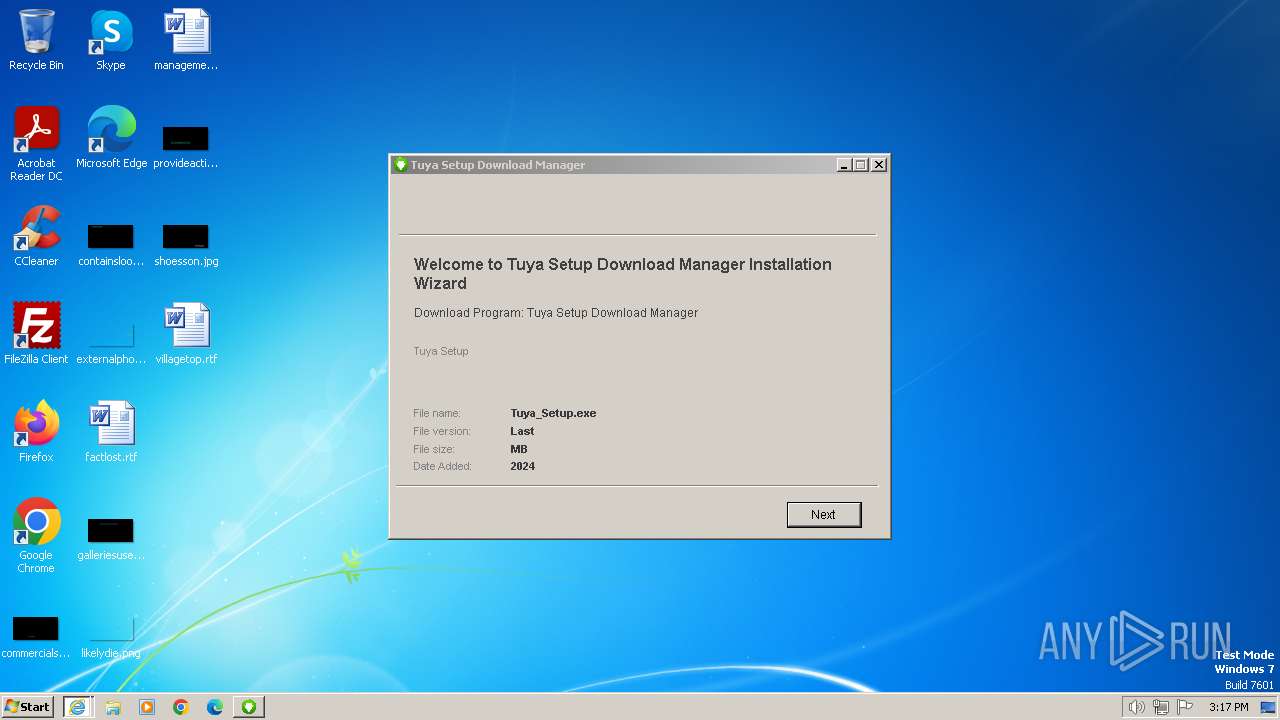Select the Acrobat Reader DC shortcut
Viewport: 1280px width, 720px height.
coord(36,144)
